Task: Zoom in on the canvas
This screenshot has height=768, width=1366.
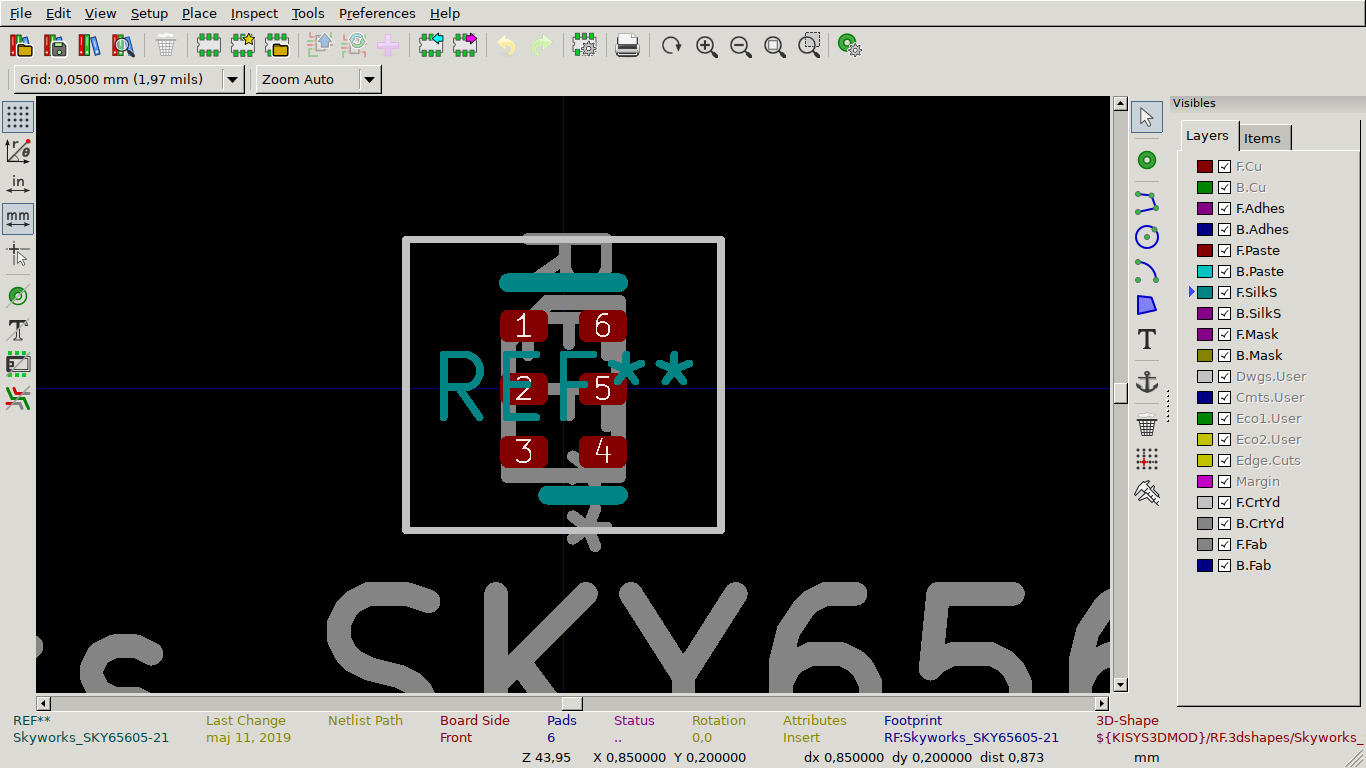Action: [x=706, y=45]
